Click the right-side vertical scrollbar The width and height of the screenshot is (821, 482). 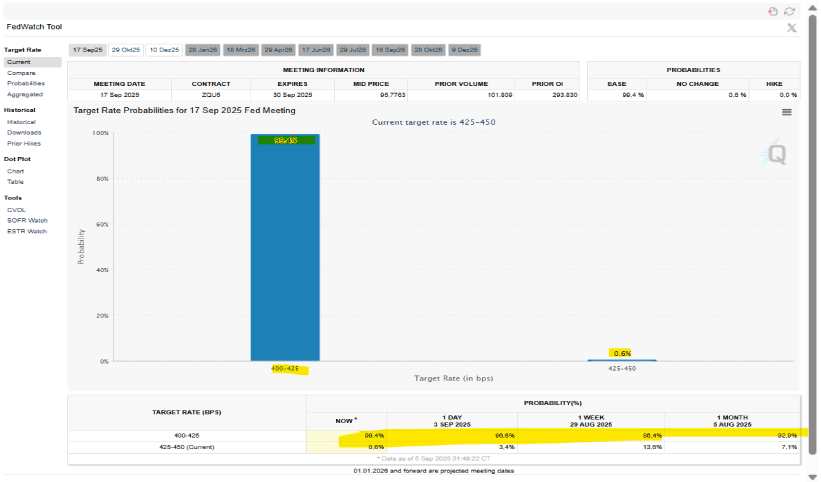click(x=813, y=240)
